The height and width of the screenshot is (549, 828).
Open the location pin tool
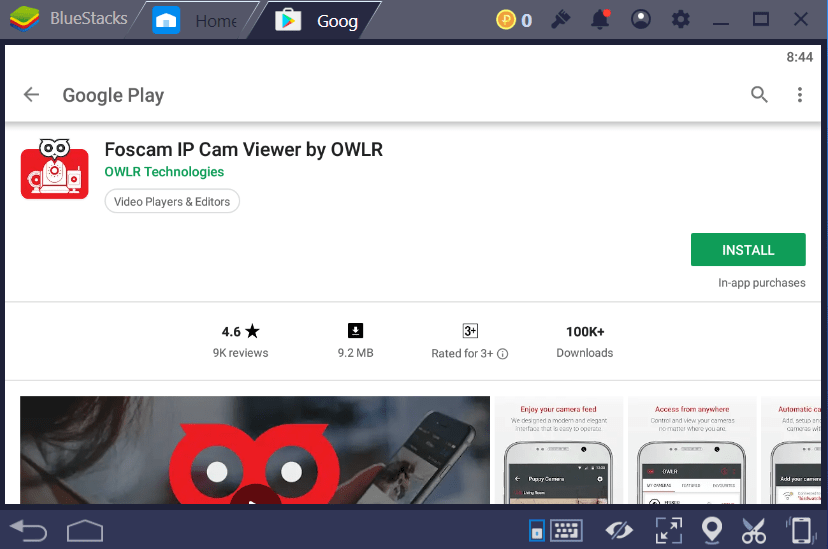tap(712, 530)
